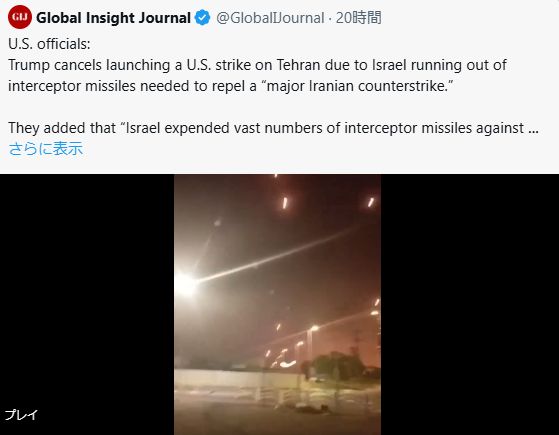Viewport: 559px width, 435px height.
Task: Open the night sky missile video thumbnail
Action: (x=277, y=304)
